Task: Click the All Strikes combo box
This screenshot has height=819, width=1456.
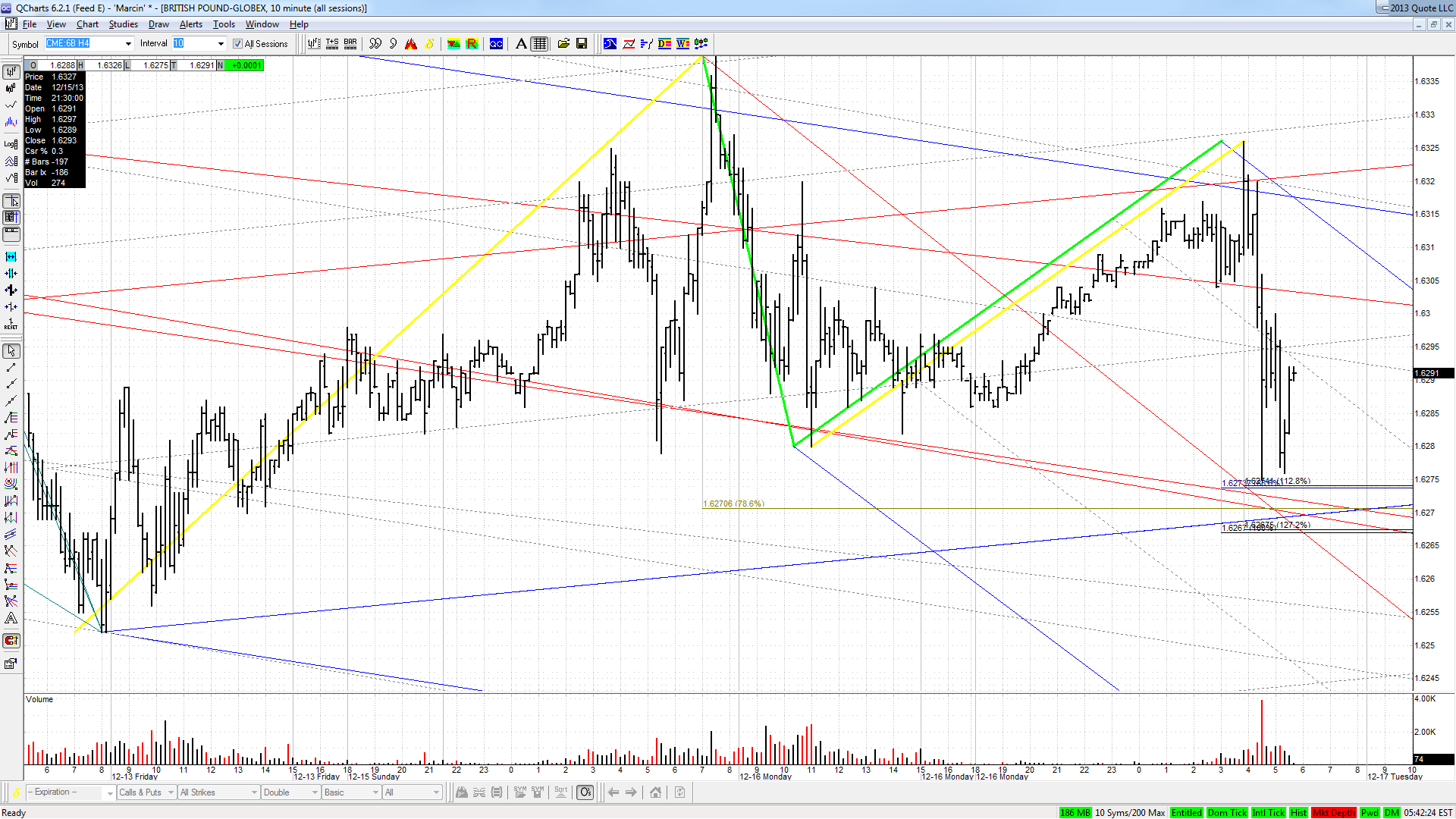Action: coord(218,792)
